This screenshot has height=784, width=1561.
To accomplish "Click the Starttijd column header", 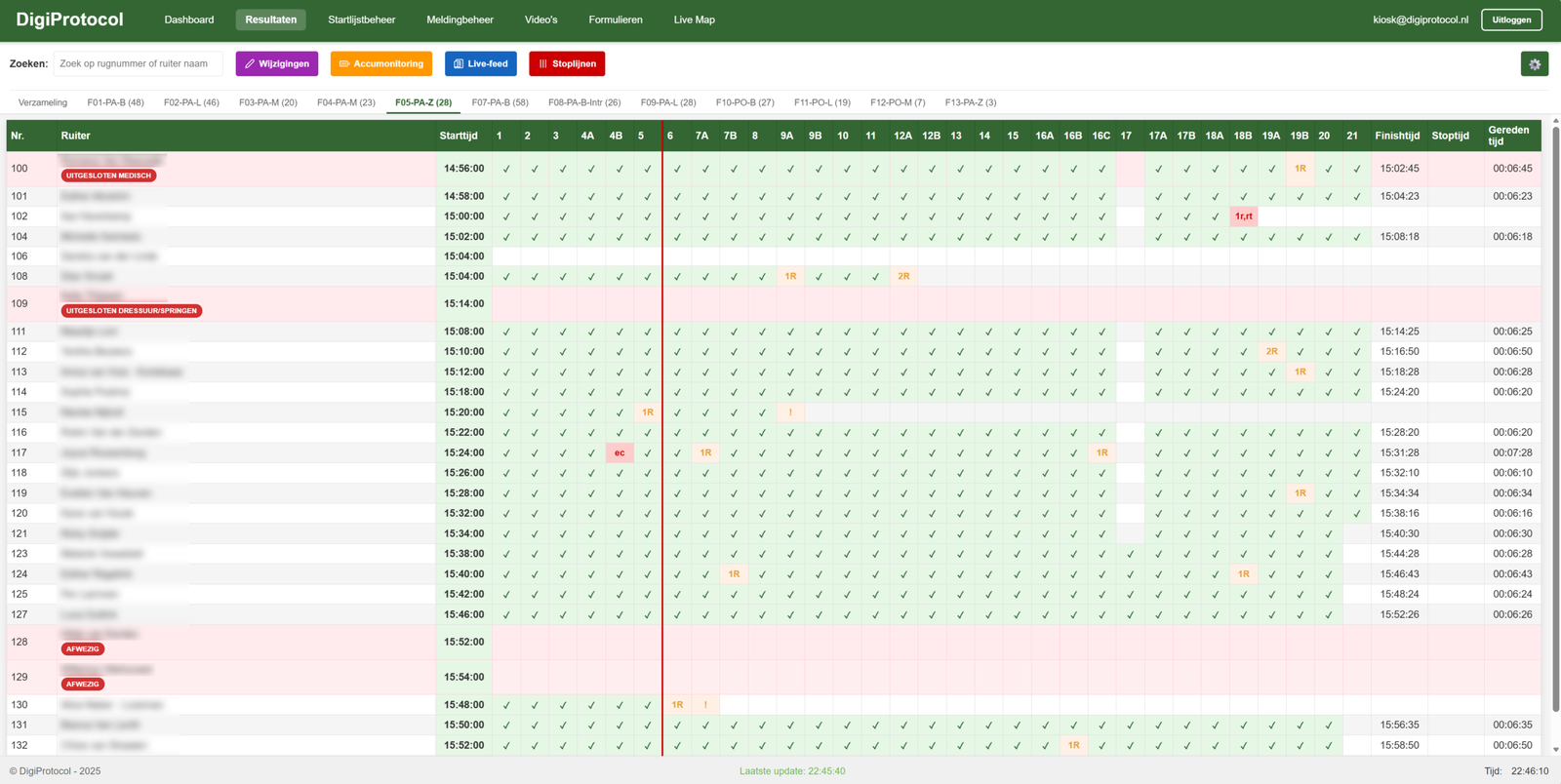I will (x=459, y=137).
